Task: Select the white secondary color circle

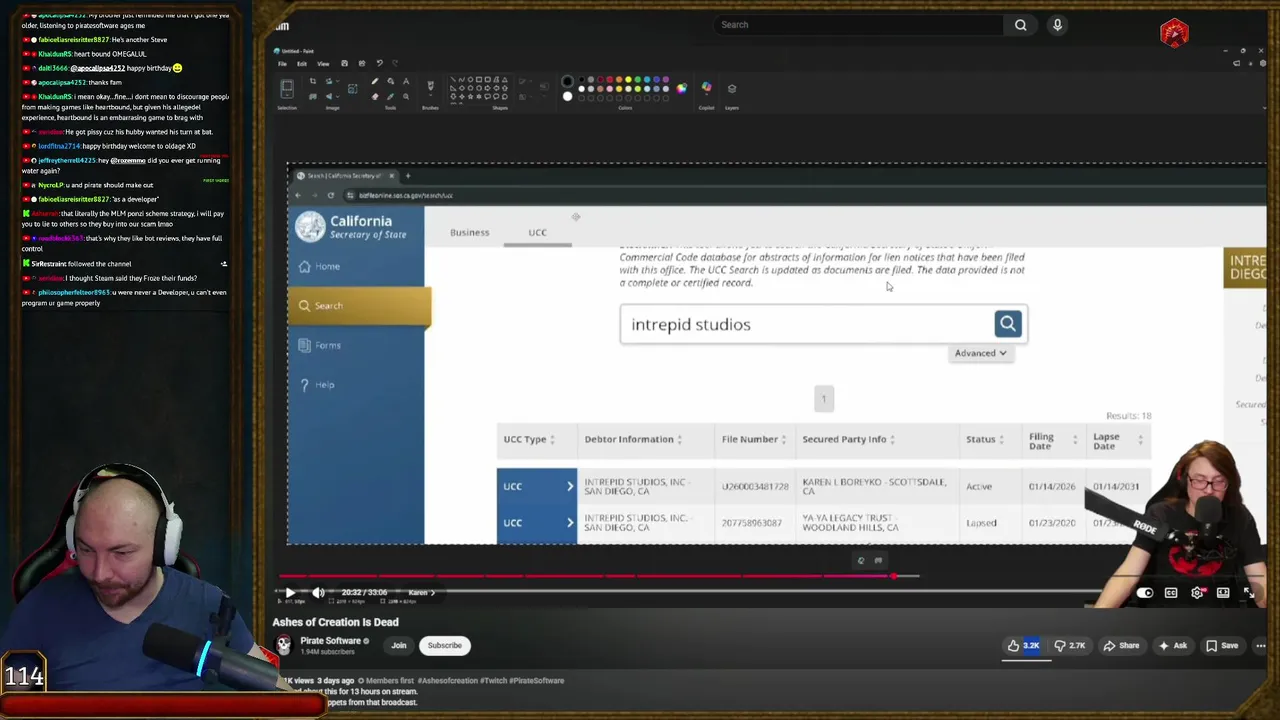Action: click(x=567, y=96)
